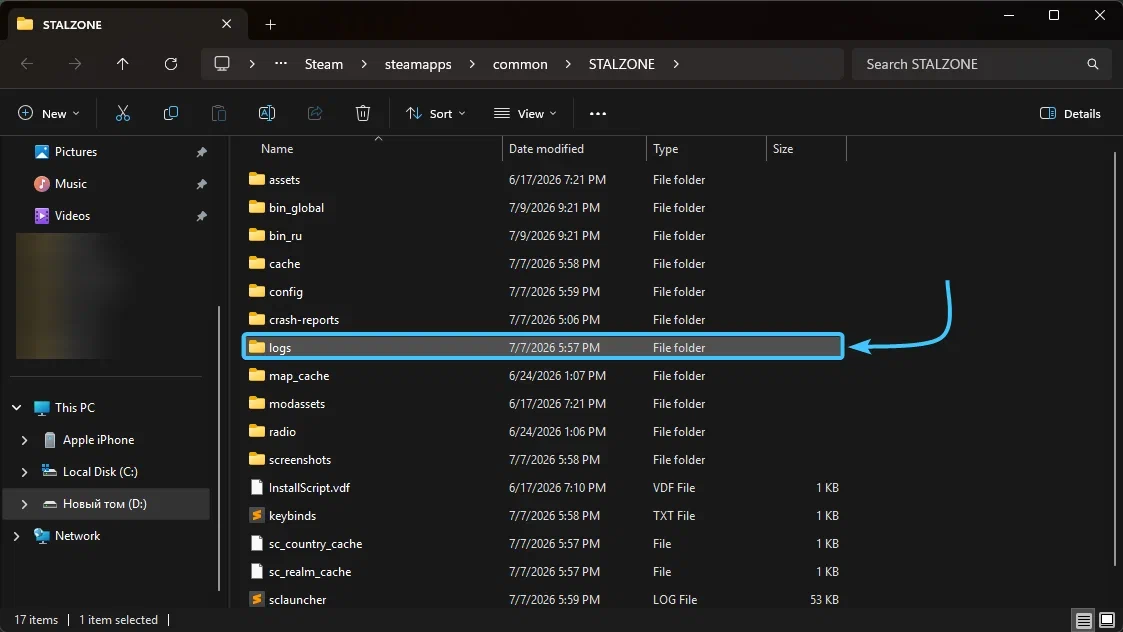Switch to large thumbnails view icon
1123x632 pixels.
coord(1107,620)
